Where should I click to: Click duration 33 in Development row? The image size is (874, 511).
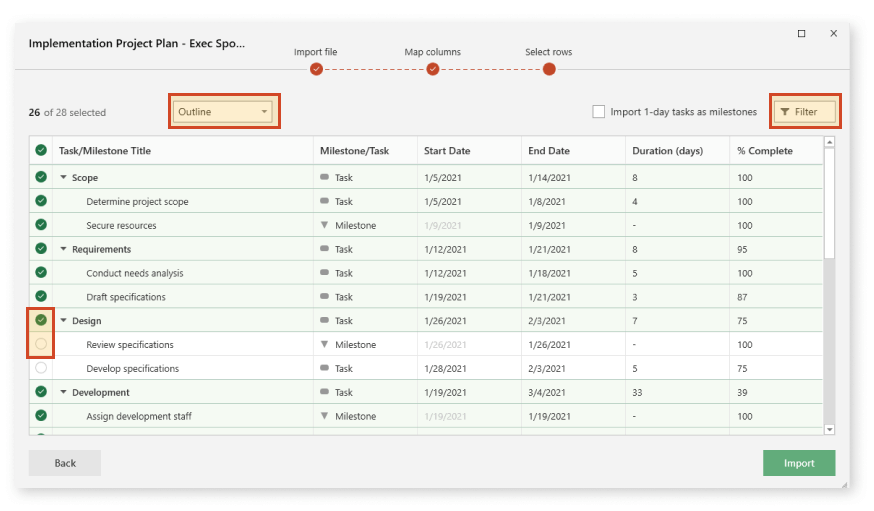click(x=637, y=392)
